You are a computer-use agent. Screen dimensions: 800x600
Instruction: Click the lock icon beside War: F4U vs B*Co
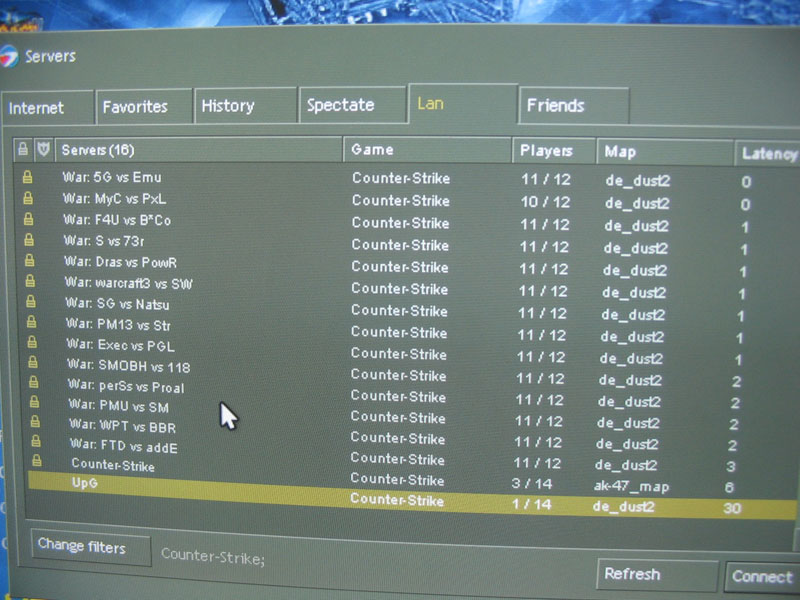coord(29,219)
